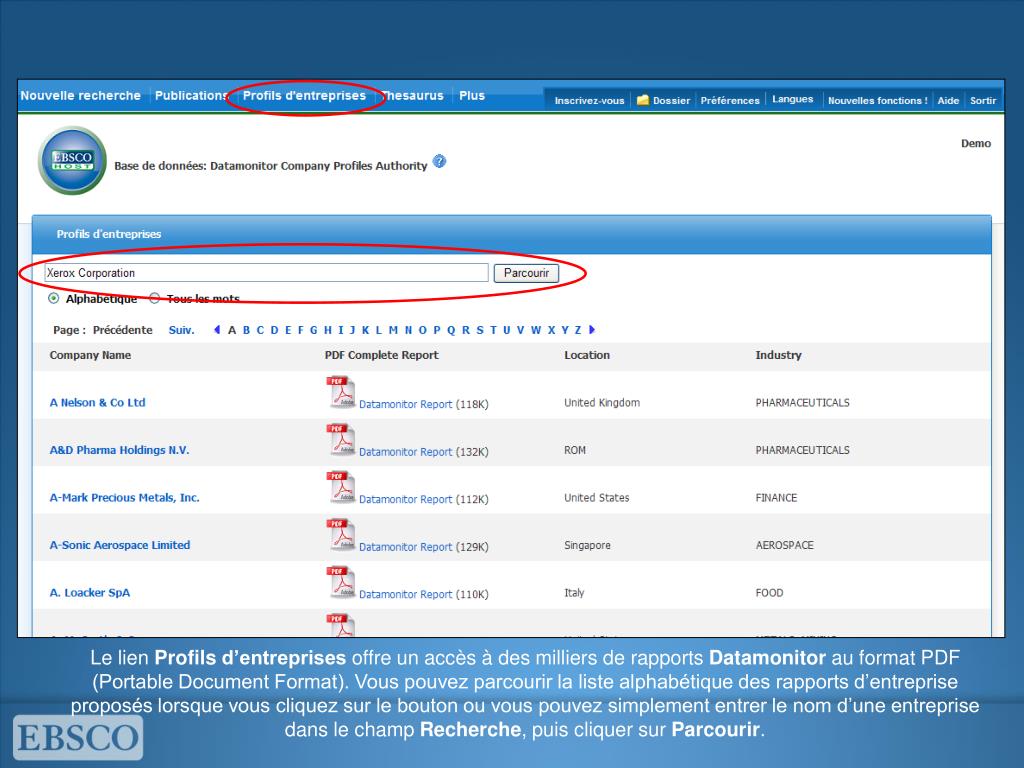This screenshot has width=1024, height=768.
Task: Jump to letter D in alphabet list
Action: coord(274,330)
